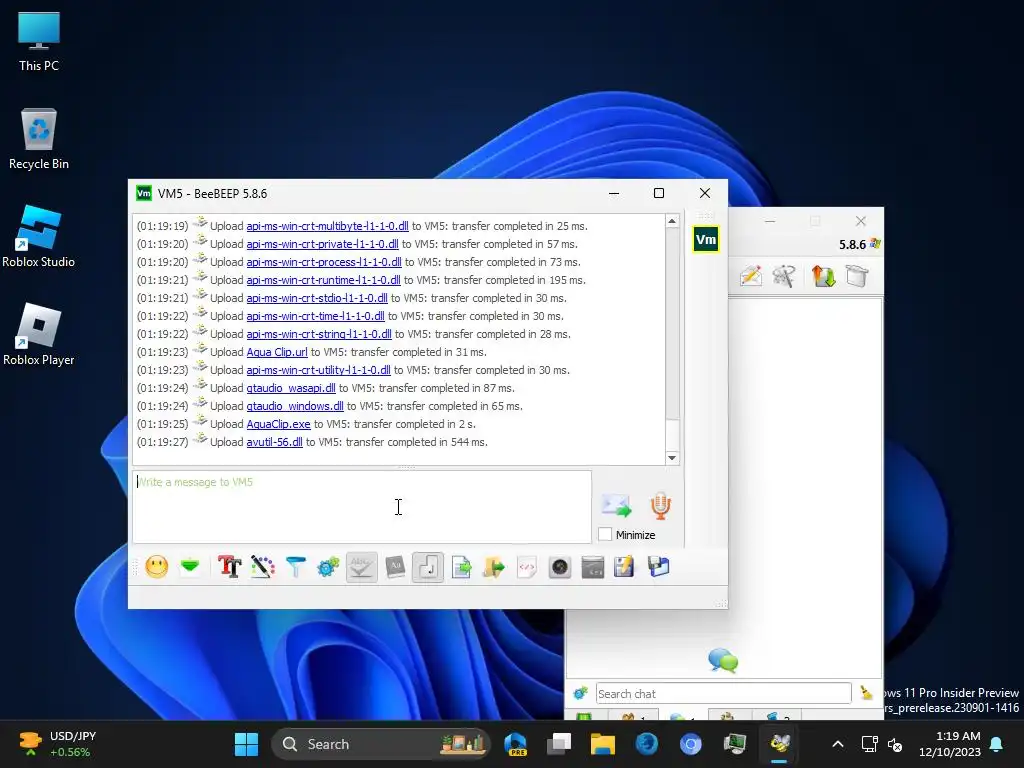1024x768 pixels.
Task: Open api-ms-win-crt-multibyte-l1-1-0.dll link
Action: click(327, 226)
